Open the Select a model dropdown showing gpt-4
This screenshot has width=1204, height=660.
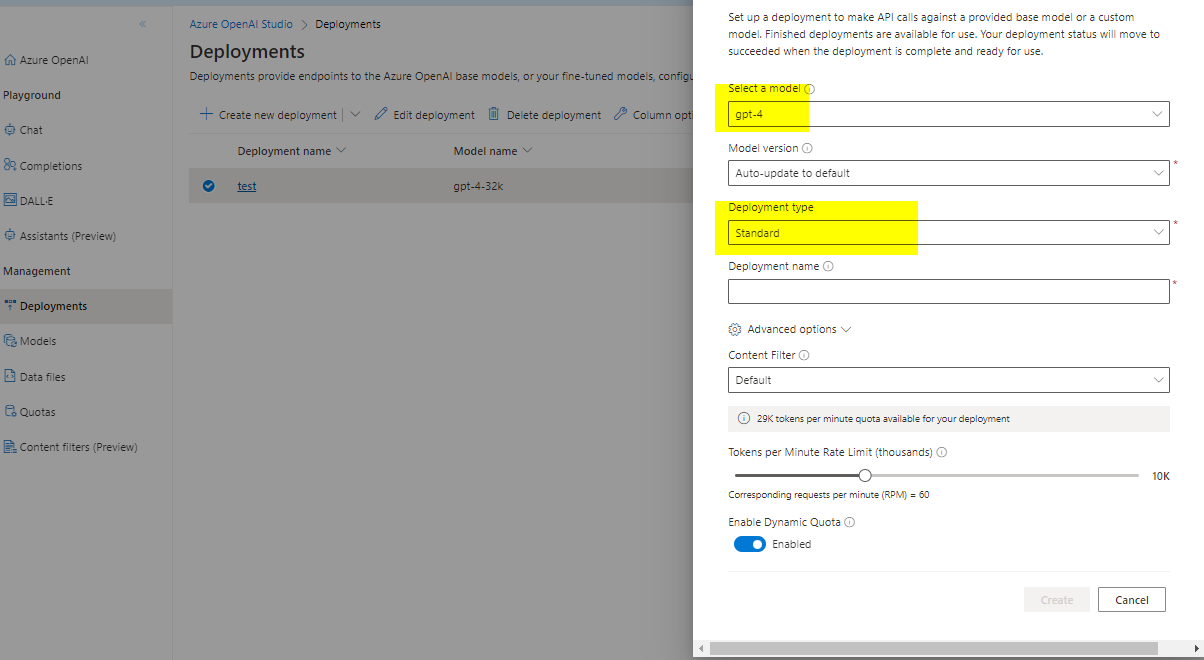[948, 113]
